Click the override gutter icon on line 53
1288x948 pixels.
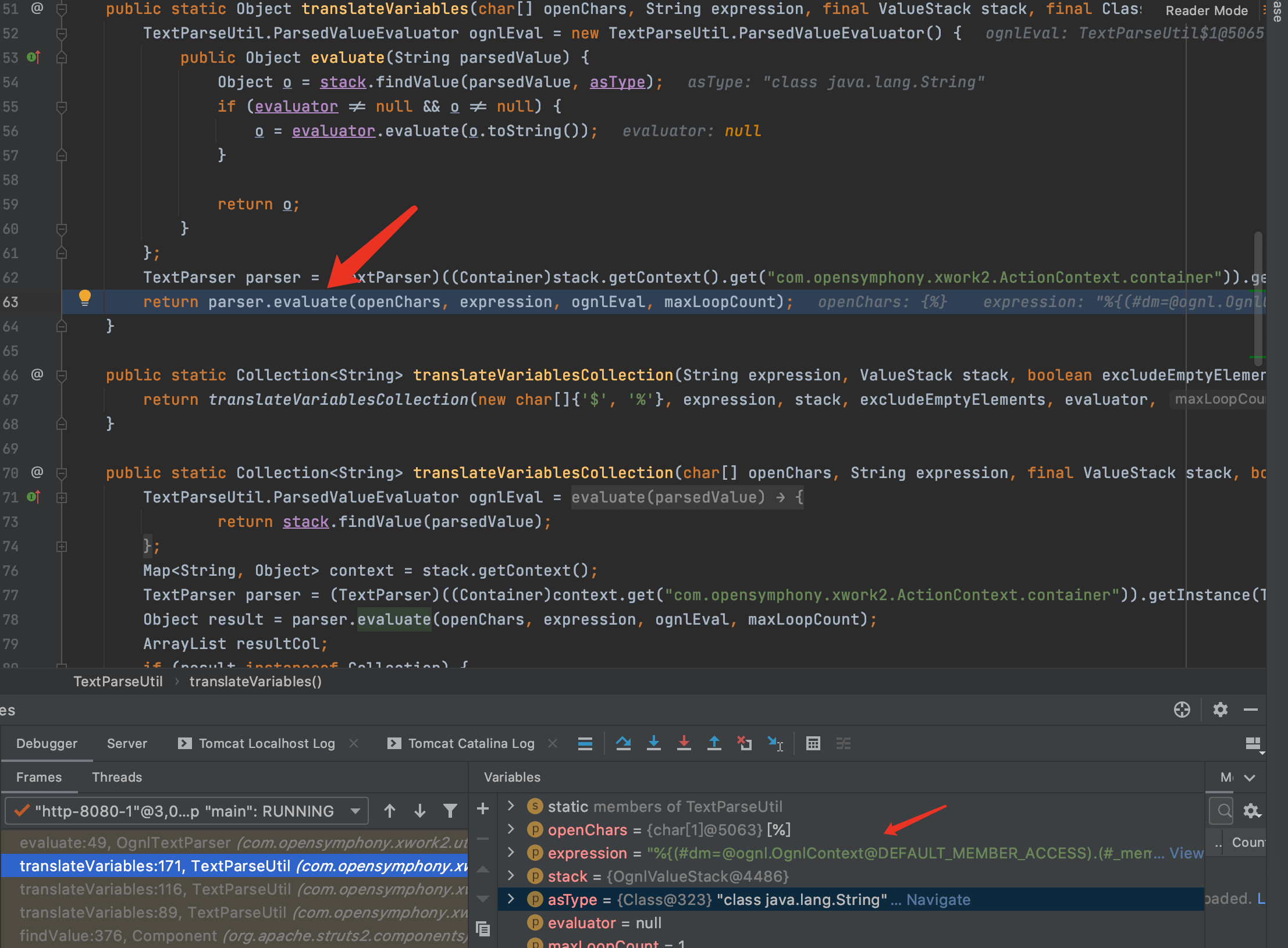click(x=34, y=58)
